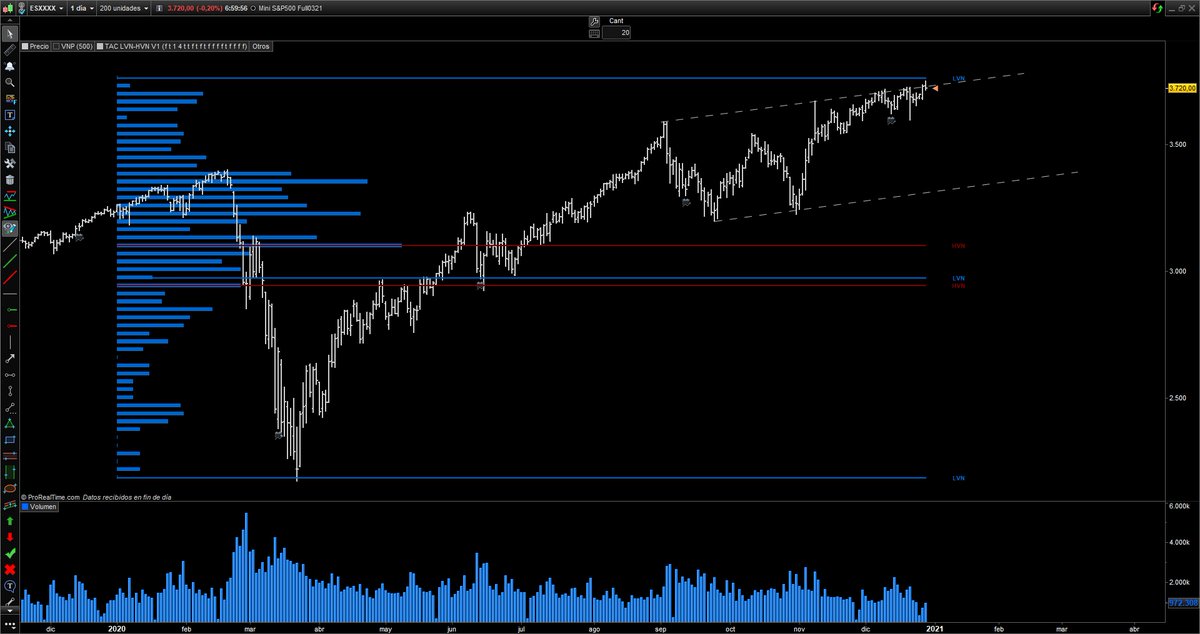
Task: Open the 1 día timeframe dropdown
Action: point(82,8)
